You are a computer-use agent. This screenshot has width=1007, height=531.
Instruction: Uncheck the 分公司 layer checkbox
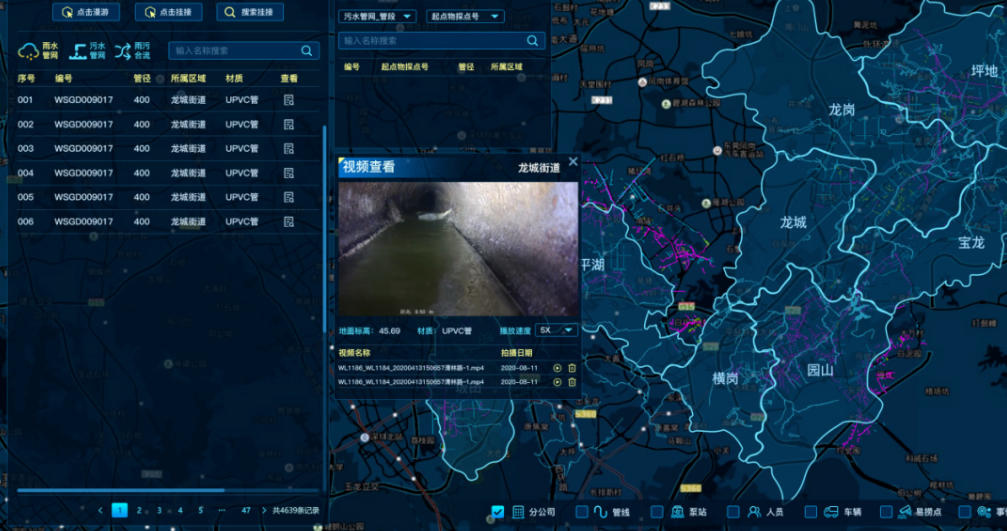[x=498, y=512]
